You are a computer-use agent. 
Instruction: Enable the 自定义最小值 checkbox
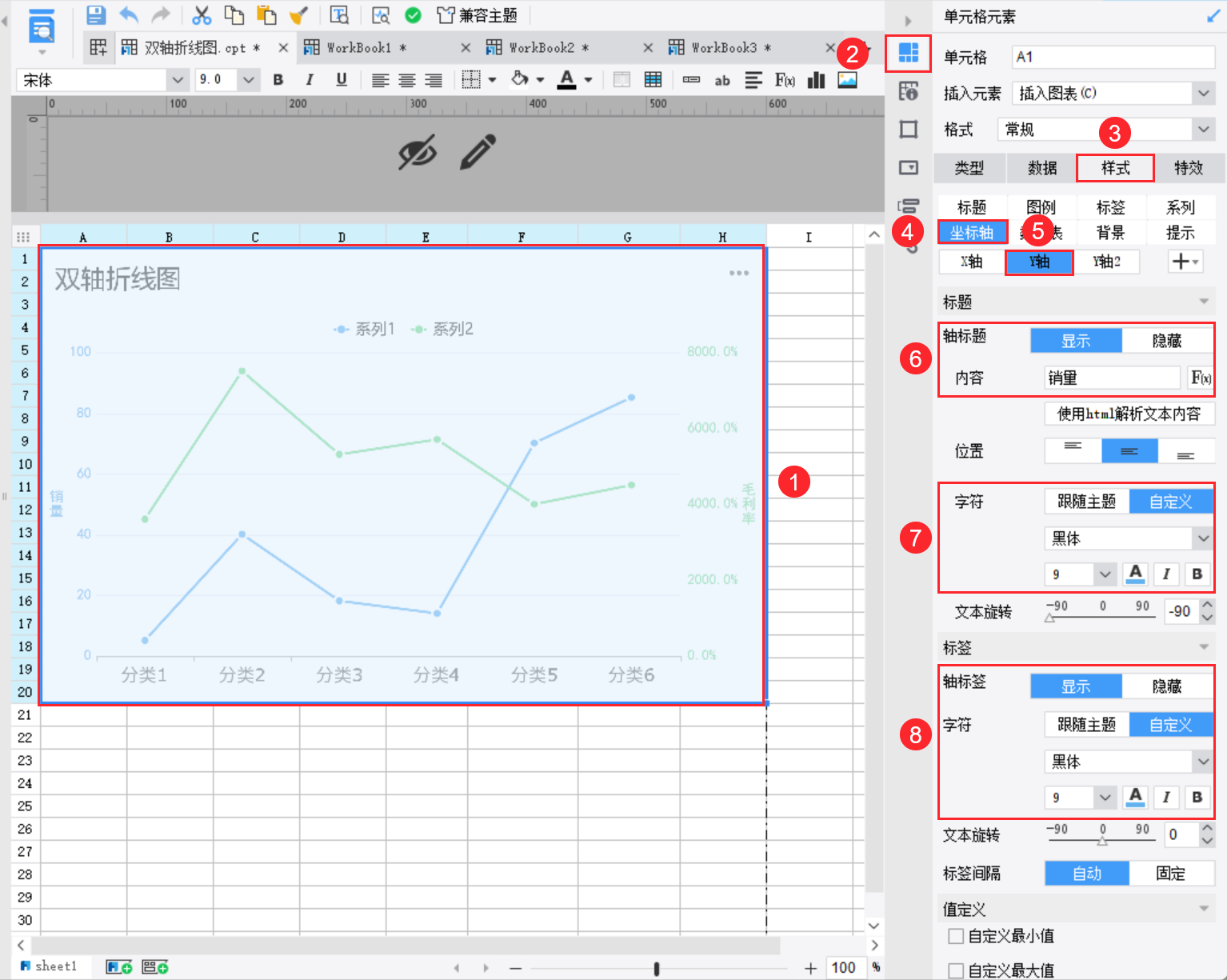point(955,936)
